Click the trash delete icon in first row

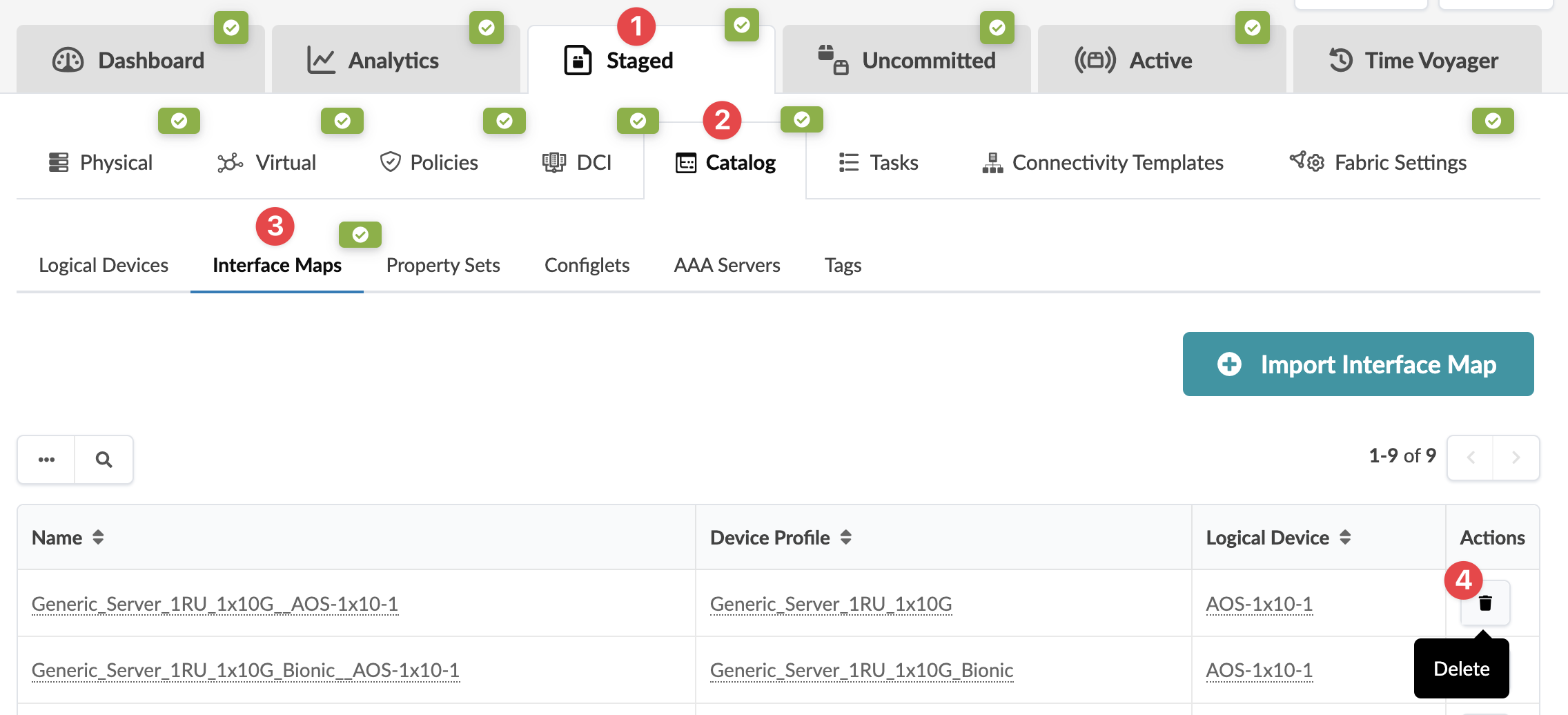coord(1485,603)
